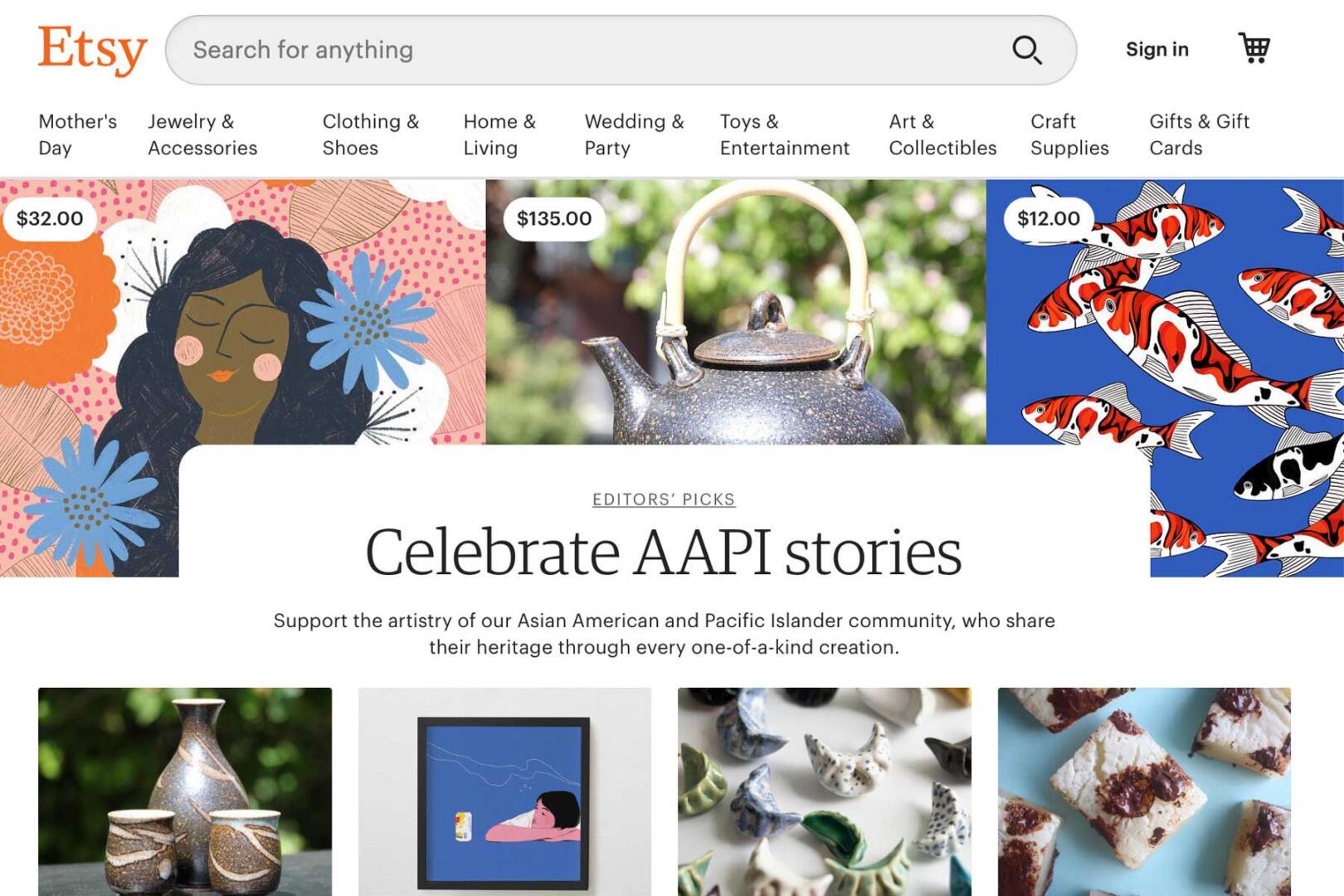Open the shopping cart icon
1344x896 pixels.
pos(1254,48)
